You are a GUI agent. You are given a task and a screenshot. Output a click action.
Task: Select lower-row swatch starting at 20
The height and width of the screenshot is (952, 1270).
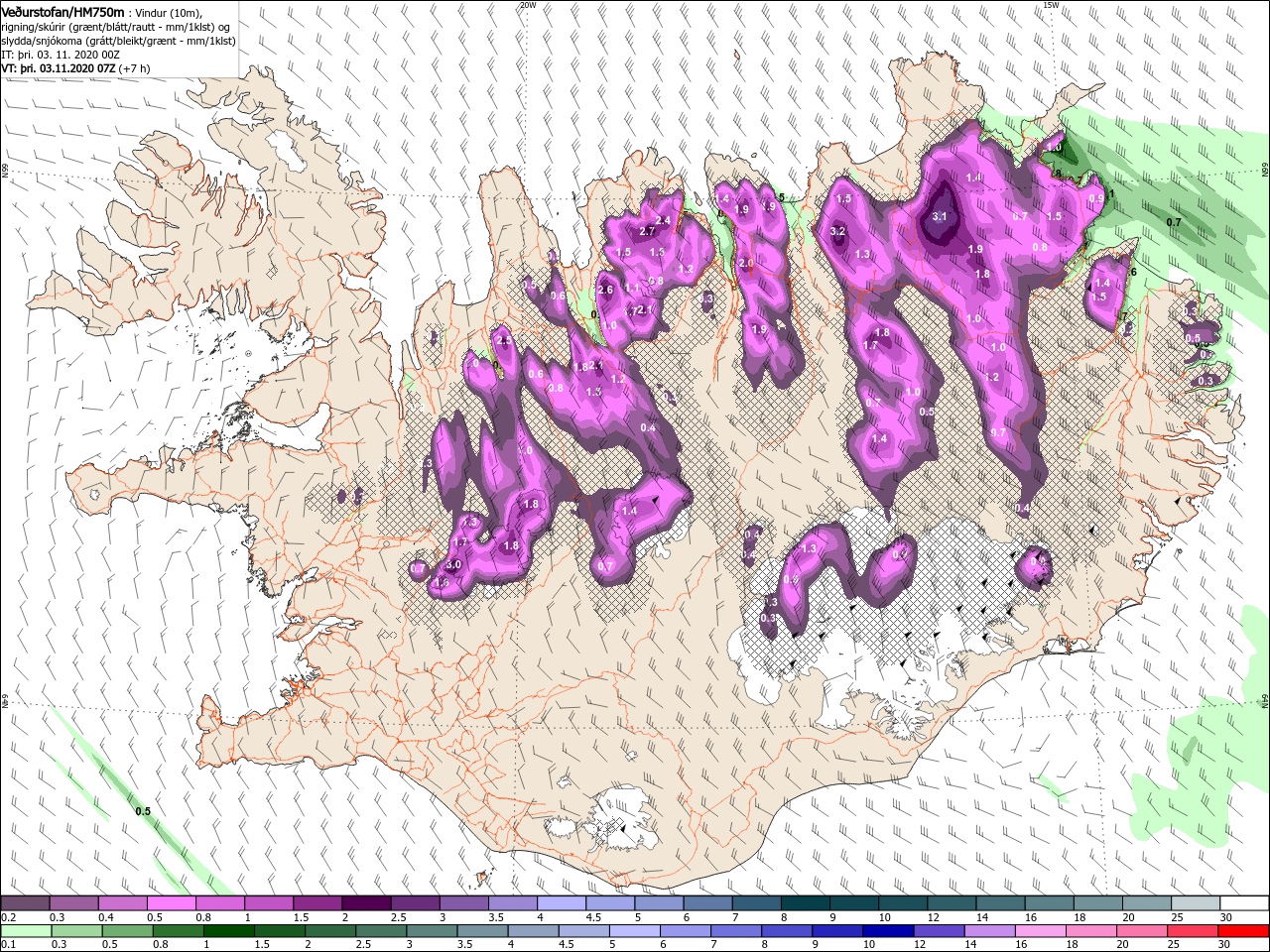(x=1140, y=931)
